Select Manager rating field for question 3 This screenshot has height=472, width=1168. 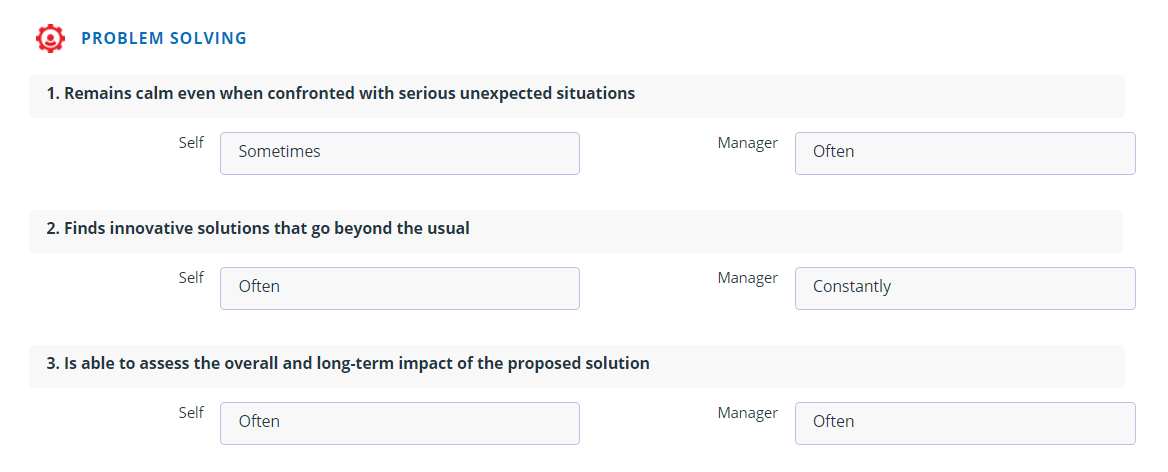click(x=965, y=424)
